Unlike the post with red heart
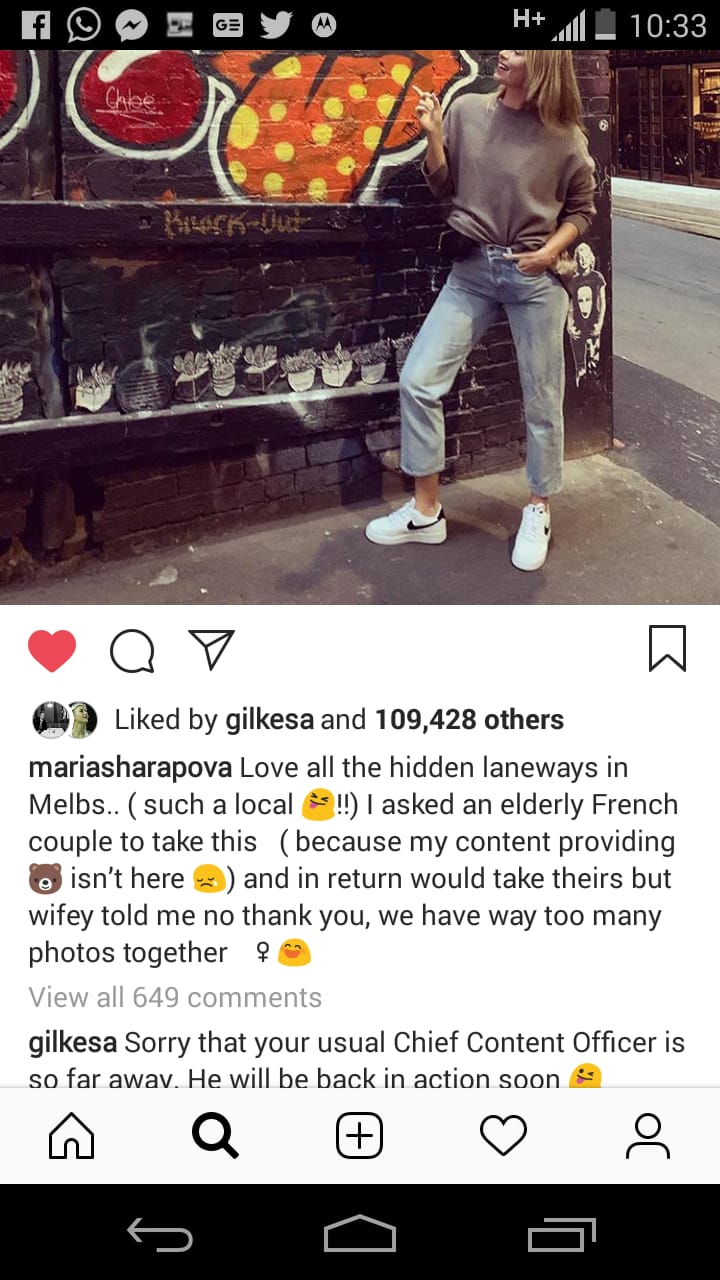This screenshot has height=1280, width=720. click(52, 652)
